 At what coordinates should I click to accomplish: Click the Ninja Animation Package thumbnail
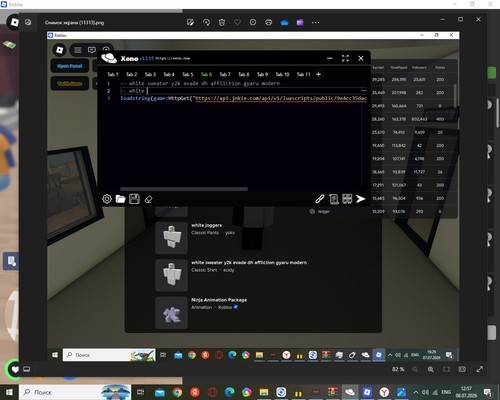click(x=171, y=313)
